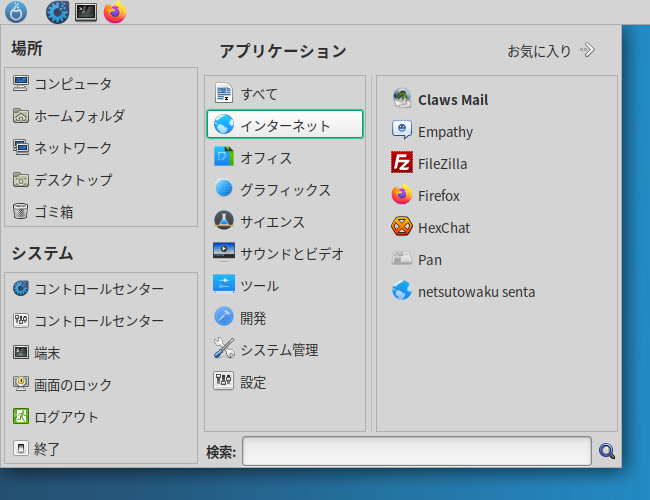Screen dimensions: 650x500
Task: Select the オフィス category
Action: point(285,158)
